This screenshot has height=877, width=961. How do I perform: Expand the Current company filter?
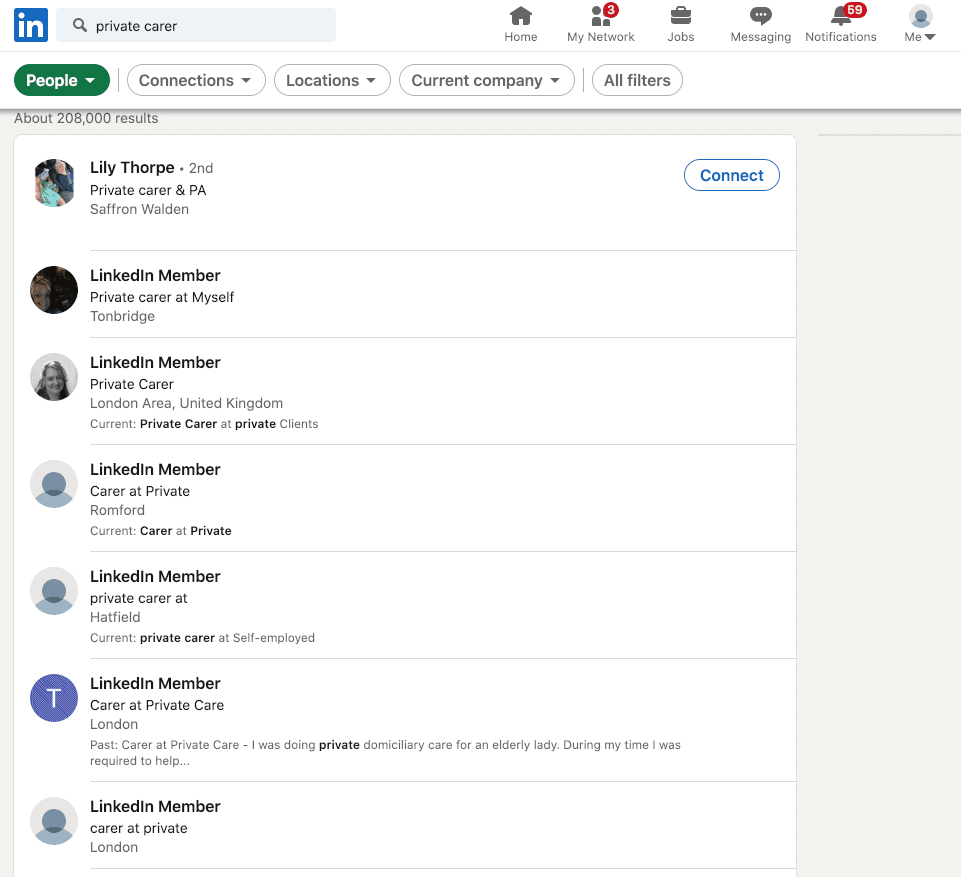(486, 79)
